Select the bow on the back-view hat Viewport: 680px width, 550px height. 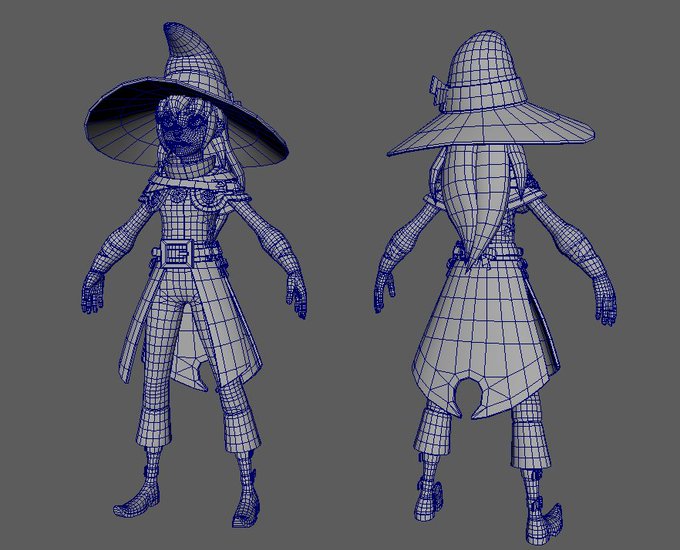pyautogui.click(x=440, y=93)
